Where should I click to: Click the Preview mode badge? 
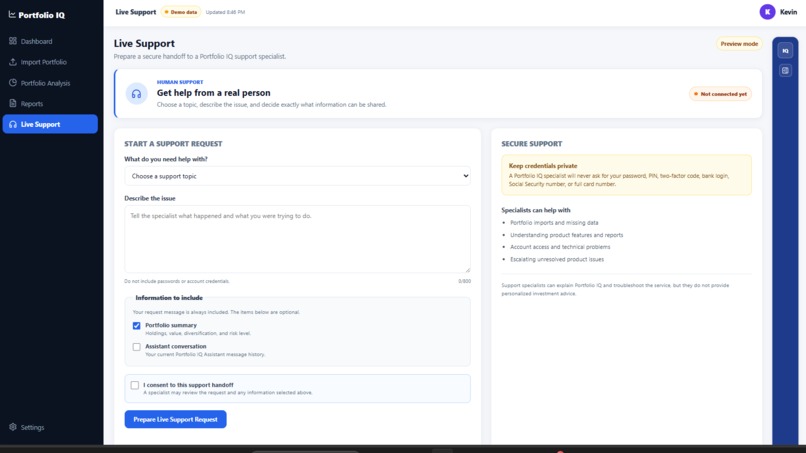coord(739,44)
